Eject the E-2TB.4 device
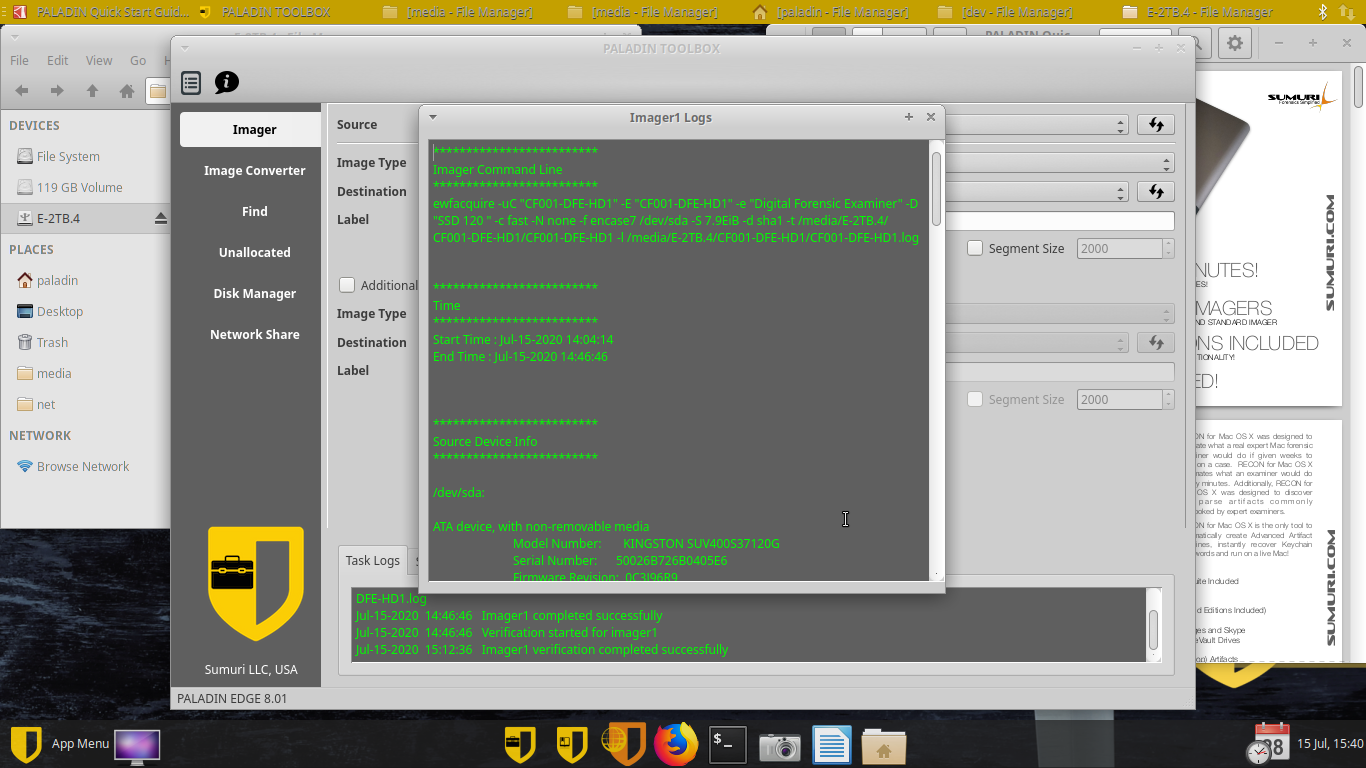 (x=159, y=217)
